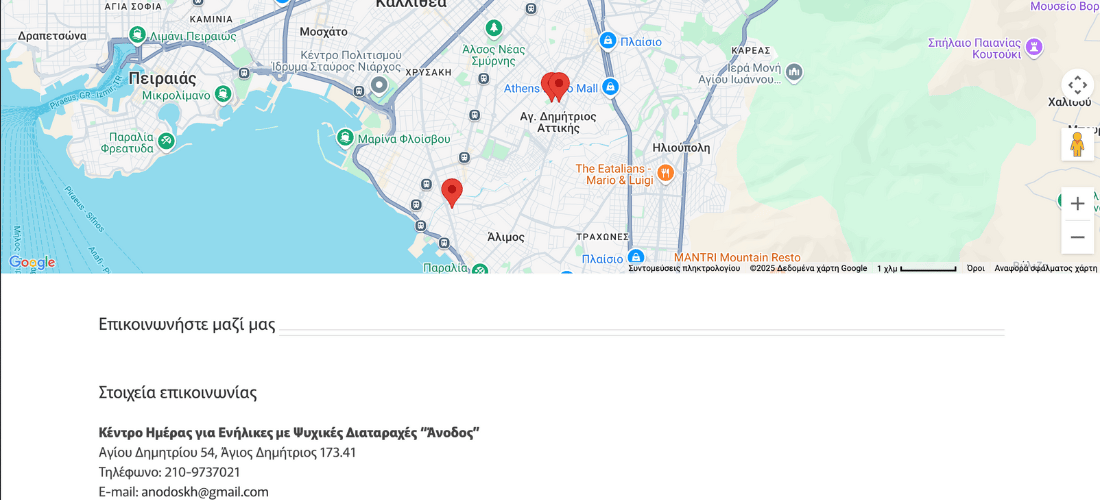The width and height of the screenshot is (1100, 500).
Task: Click Αναφορά σφάλματος χάρτη report link
Action: (1045, 269)
